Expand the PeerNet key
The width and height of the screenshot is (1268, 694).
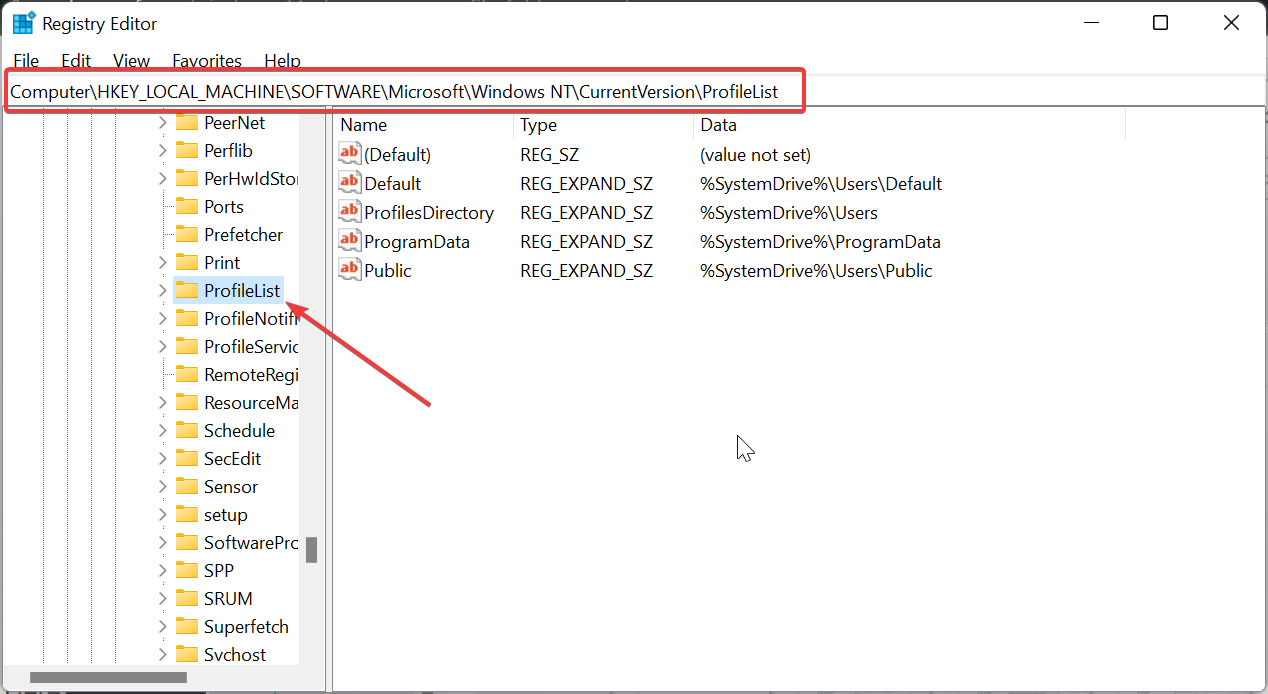162,122
